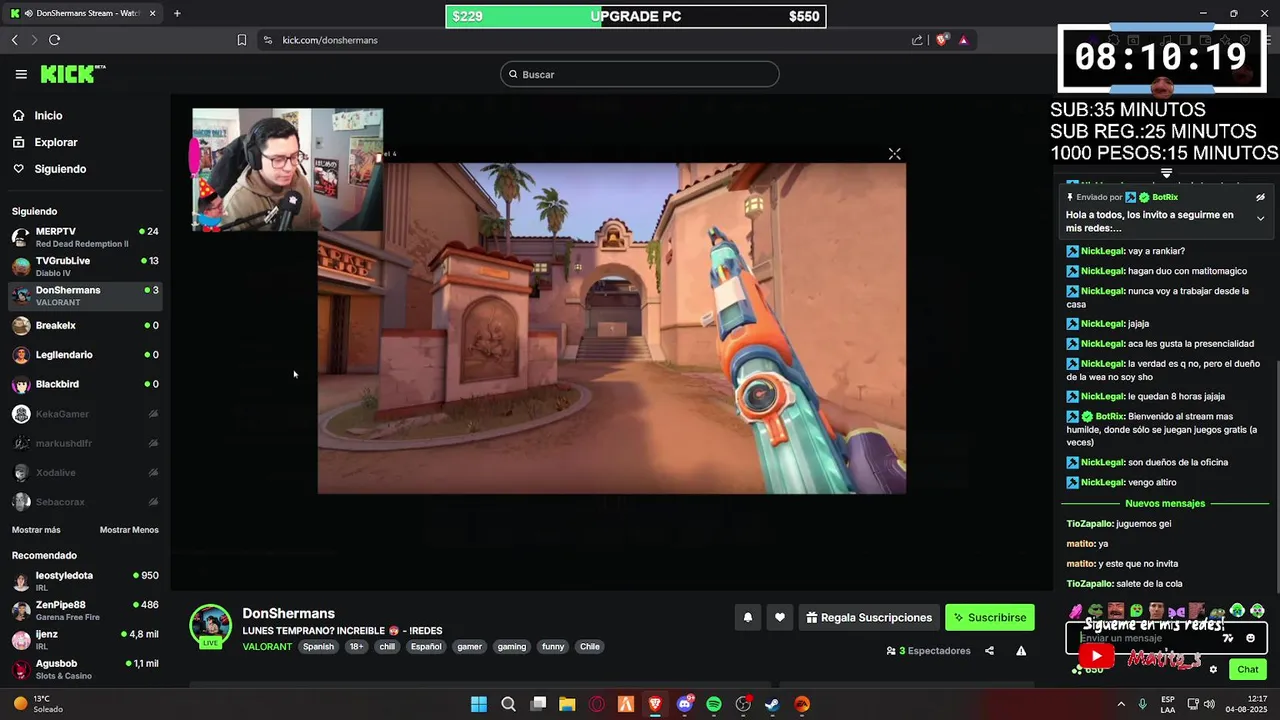Click the gaming tag
This screenshot has height=720, width=1280.
coord(511,647)
